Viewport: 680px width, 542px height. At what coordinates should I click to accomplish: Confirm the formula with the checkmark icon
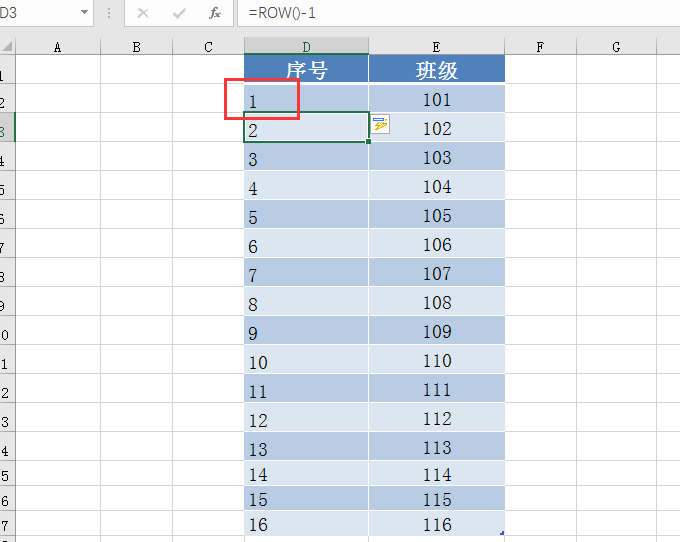pyautogui.click(x=179, y=13)
